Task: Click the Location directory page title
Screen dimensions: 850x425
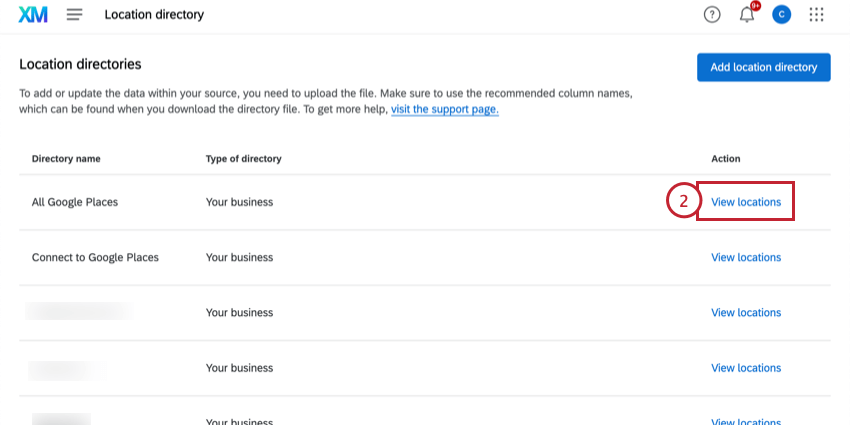Action: [x=154, y=15]
